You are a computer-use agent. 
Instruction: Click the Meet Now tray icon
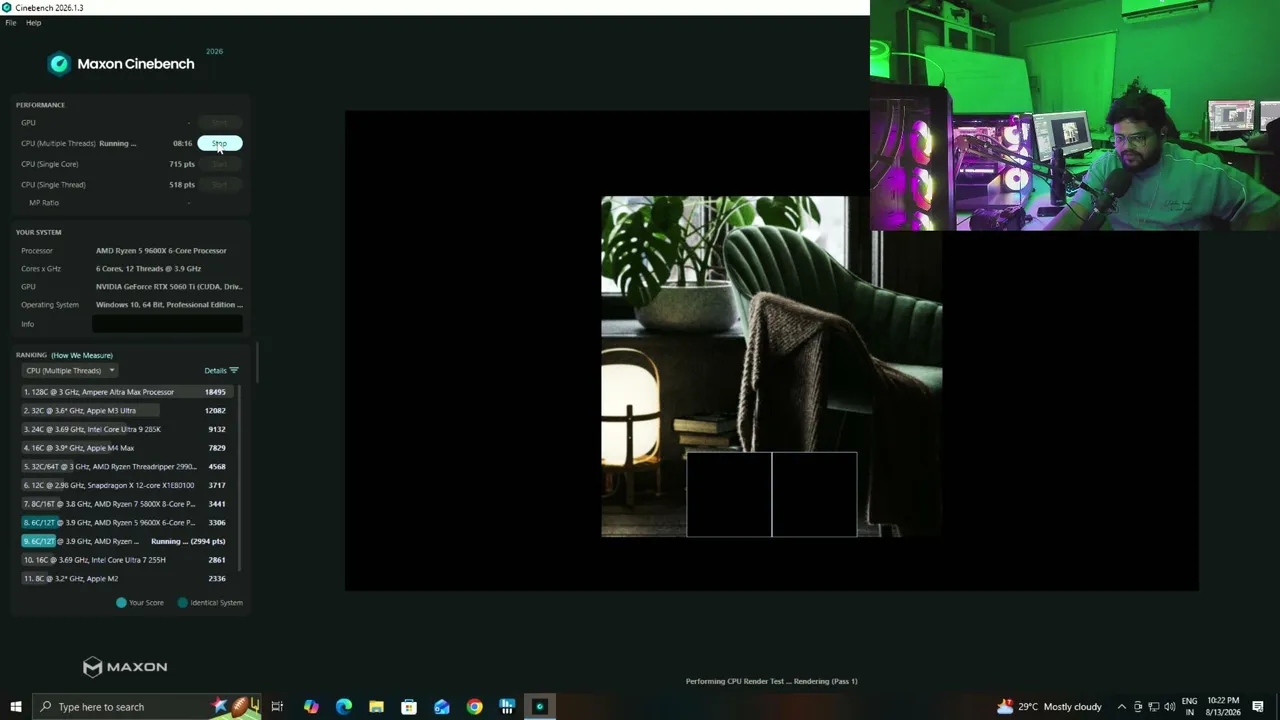pos(1137,707)
